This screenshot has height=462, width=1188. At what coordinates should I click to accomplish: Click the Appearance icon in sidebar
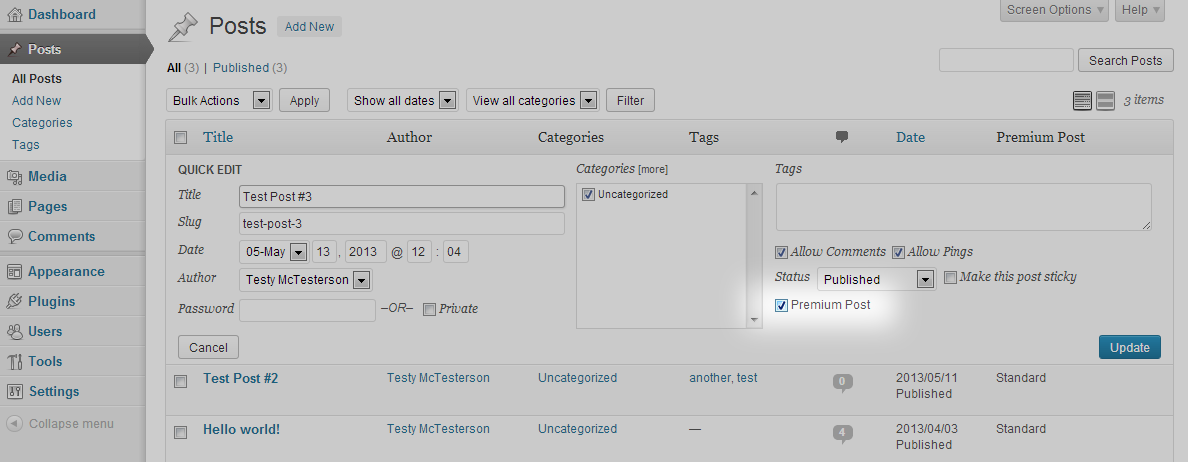pyautogui.click(x=14, y=272)
